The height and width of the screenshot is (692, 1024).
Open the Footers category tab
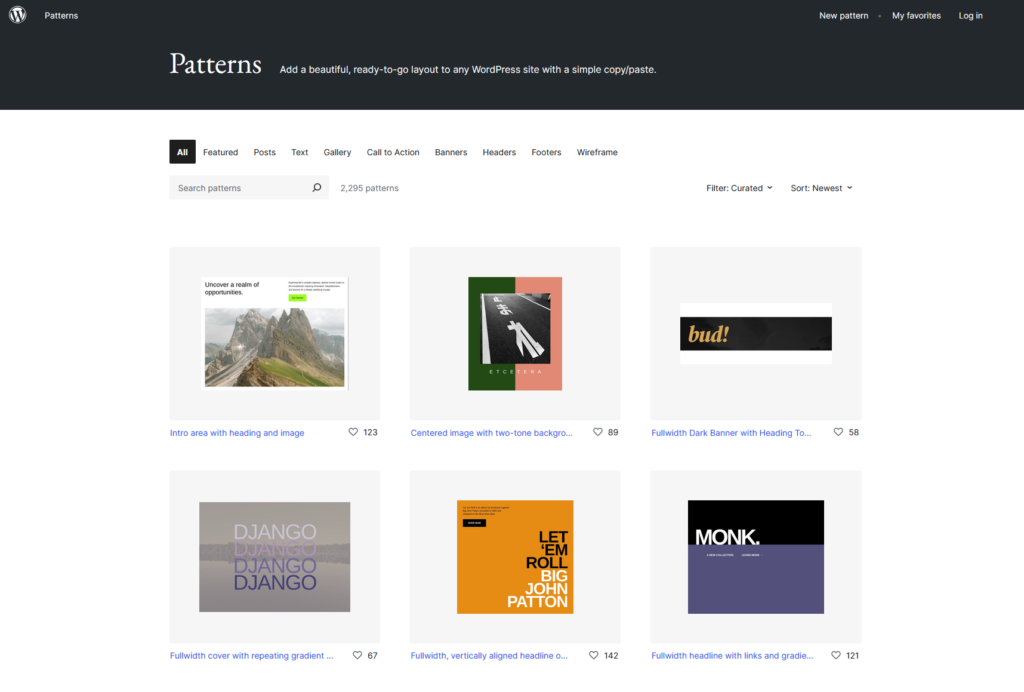547,152
